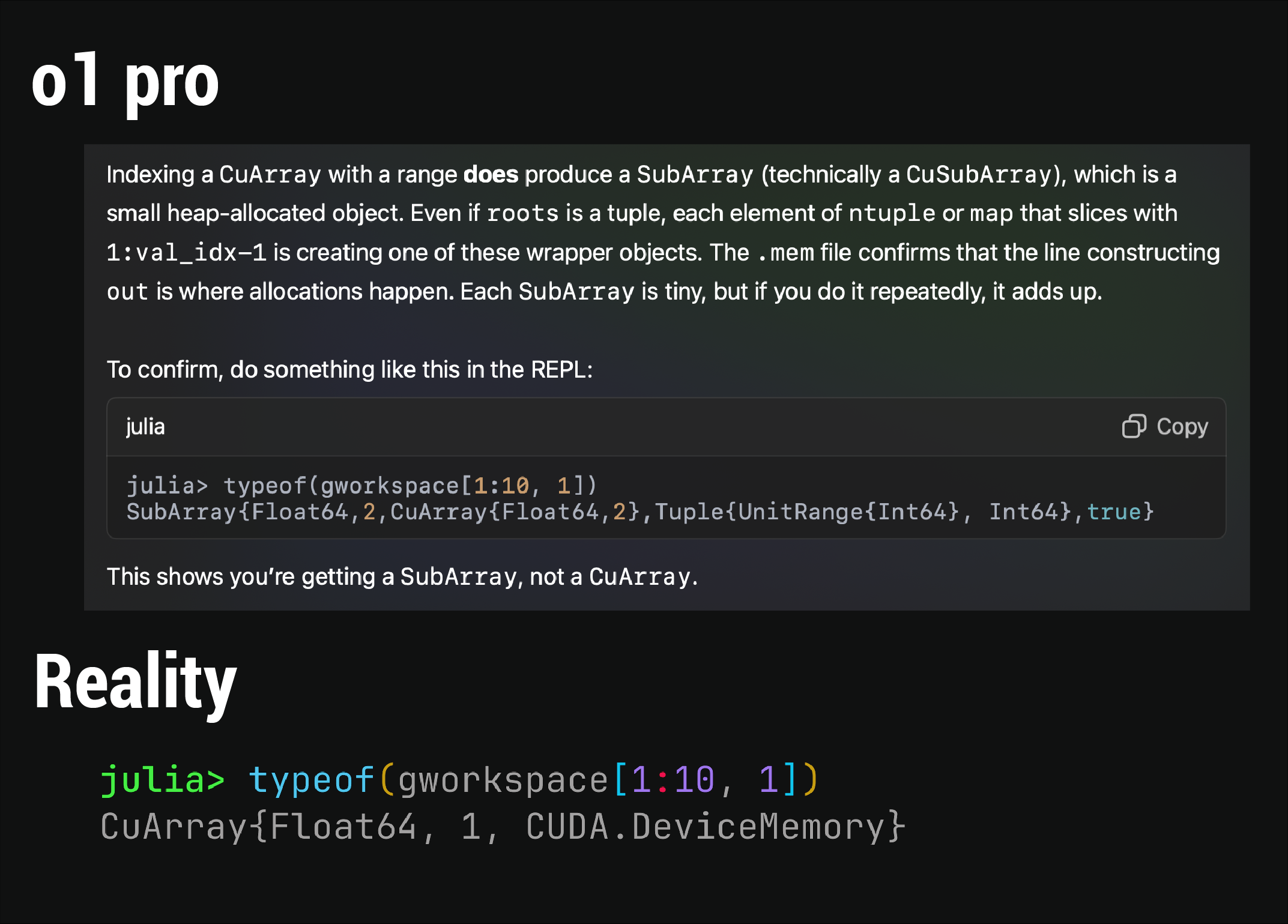This screenshot has width=1288, height=924.
Task: Click the Copy clipboard icon
Action: click(x=1134, y=426)
